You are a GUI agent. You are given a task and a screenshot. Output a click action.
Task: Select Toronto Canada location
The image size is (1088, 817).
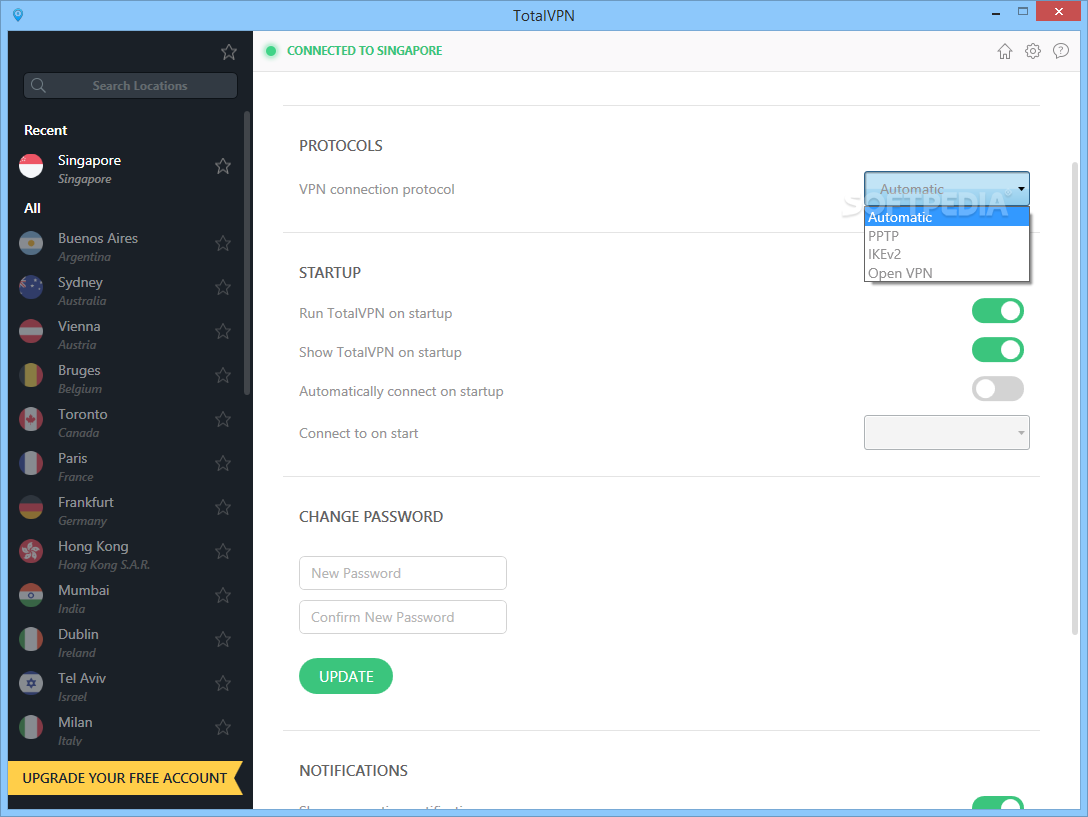(125, 422)
